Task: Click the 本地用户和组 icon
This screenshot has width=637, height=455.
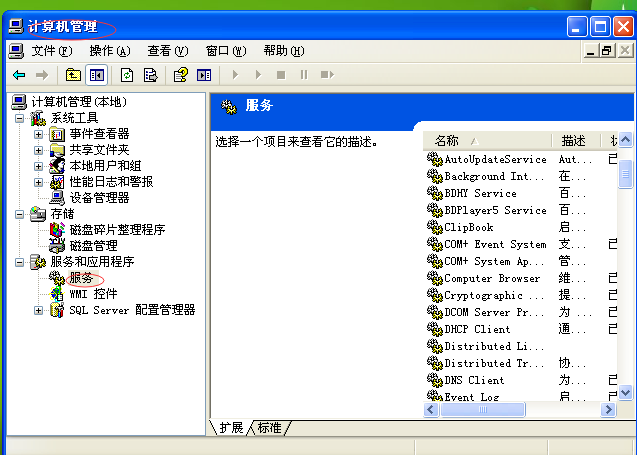Action: pos(57,166)
